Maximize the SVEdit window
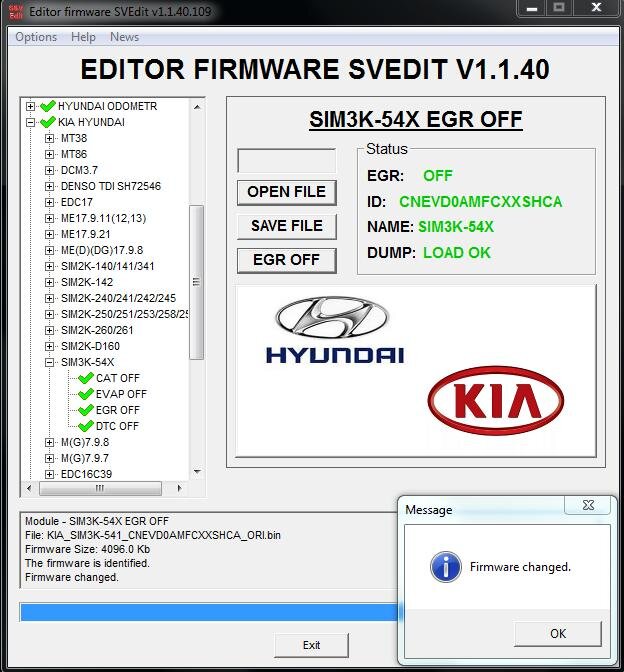This screenshot has width=624, height=672. pyautogui.click(x=558, y=8)
